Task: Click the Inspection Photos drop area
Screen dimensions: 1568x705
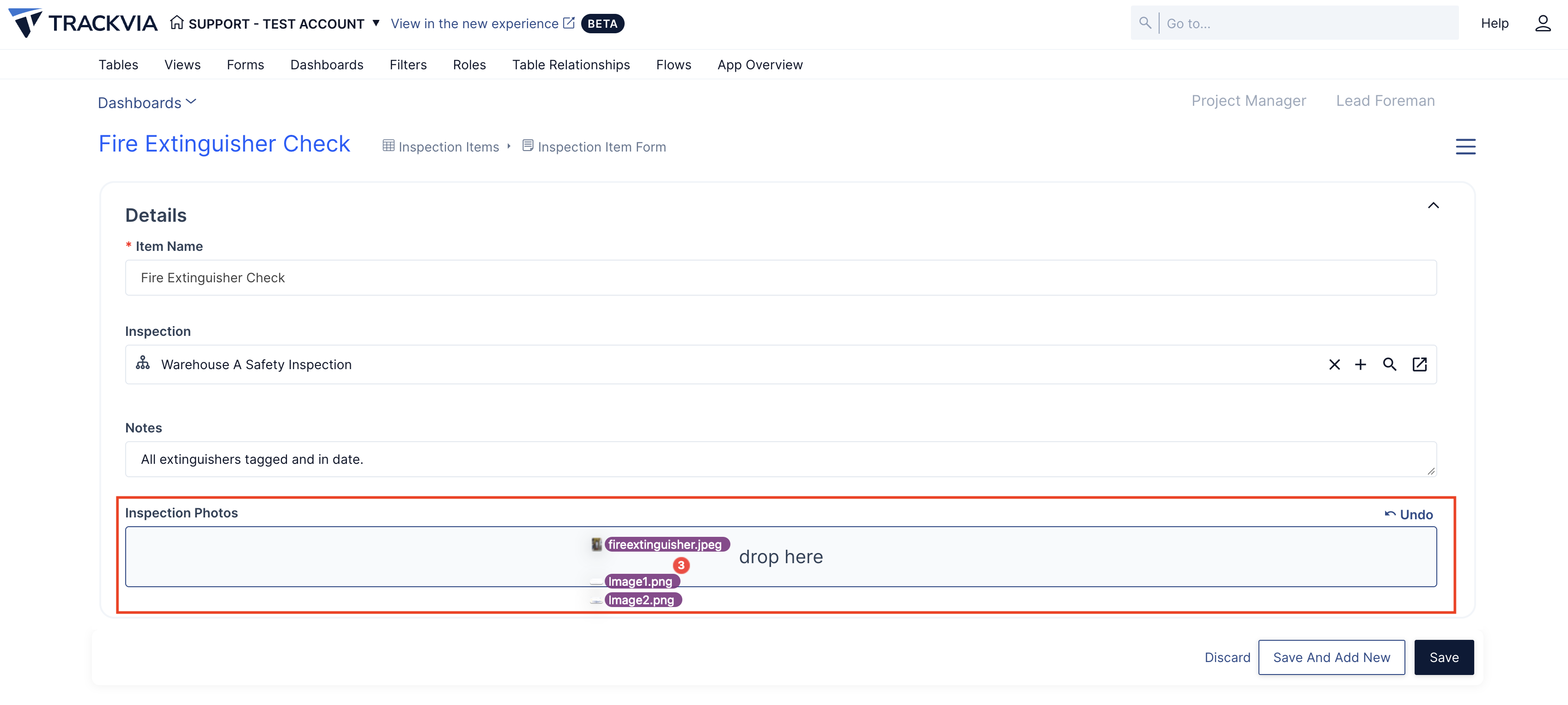Action: (x=781, y=556)
